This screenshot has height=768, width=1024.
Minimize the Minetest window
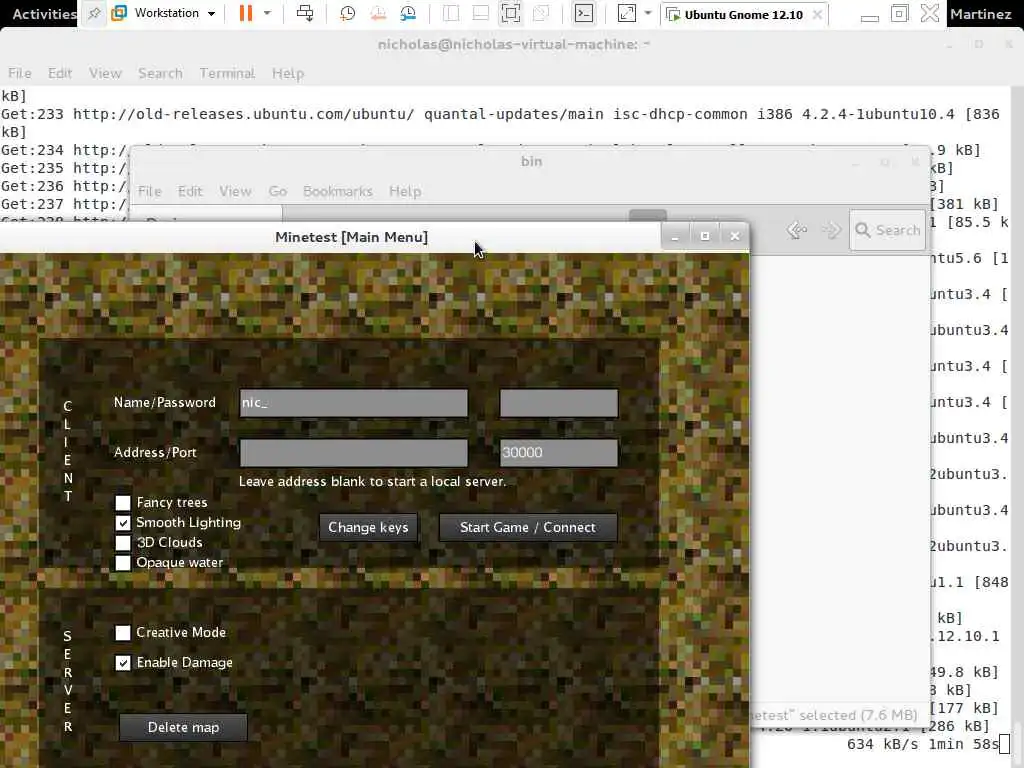(675, 236)
